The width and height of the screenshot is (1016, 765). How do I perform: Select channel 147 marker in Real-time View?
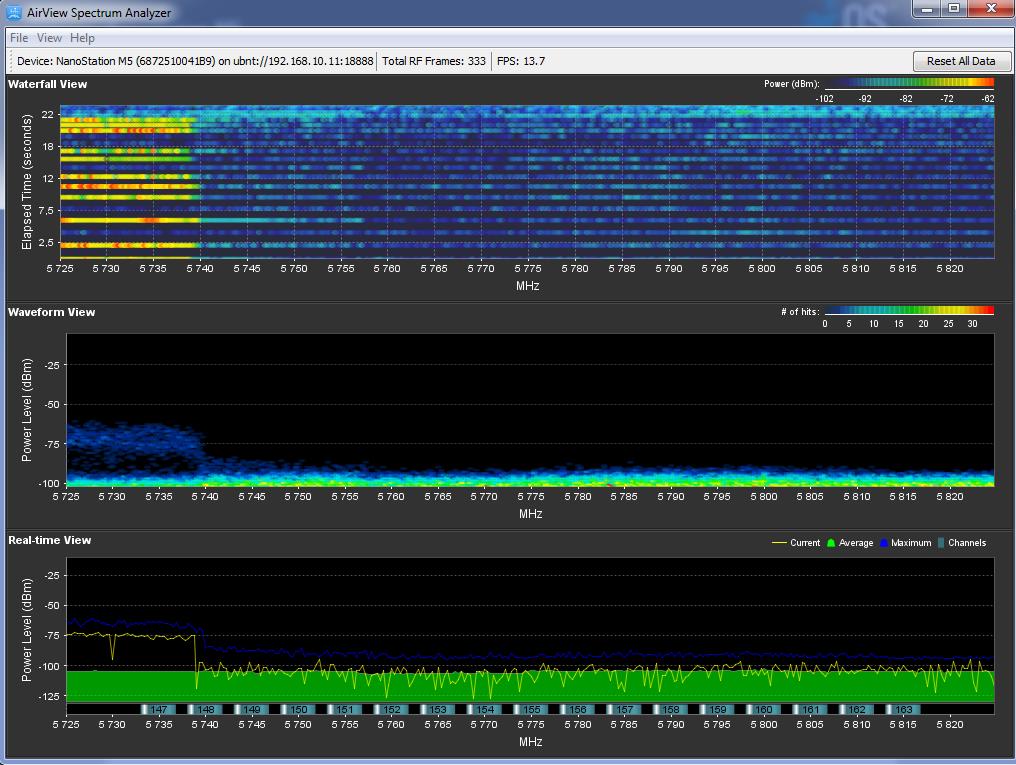[158, 709]
